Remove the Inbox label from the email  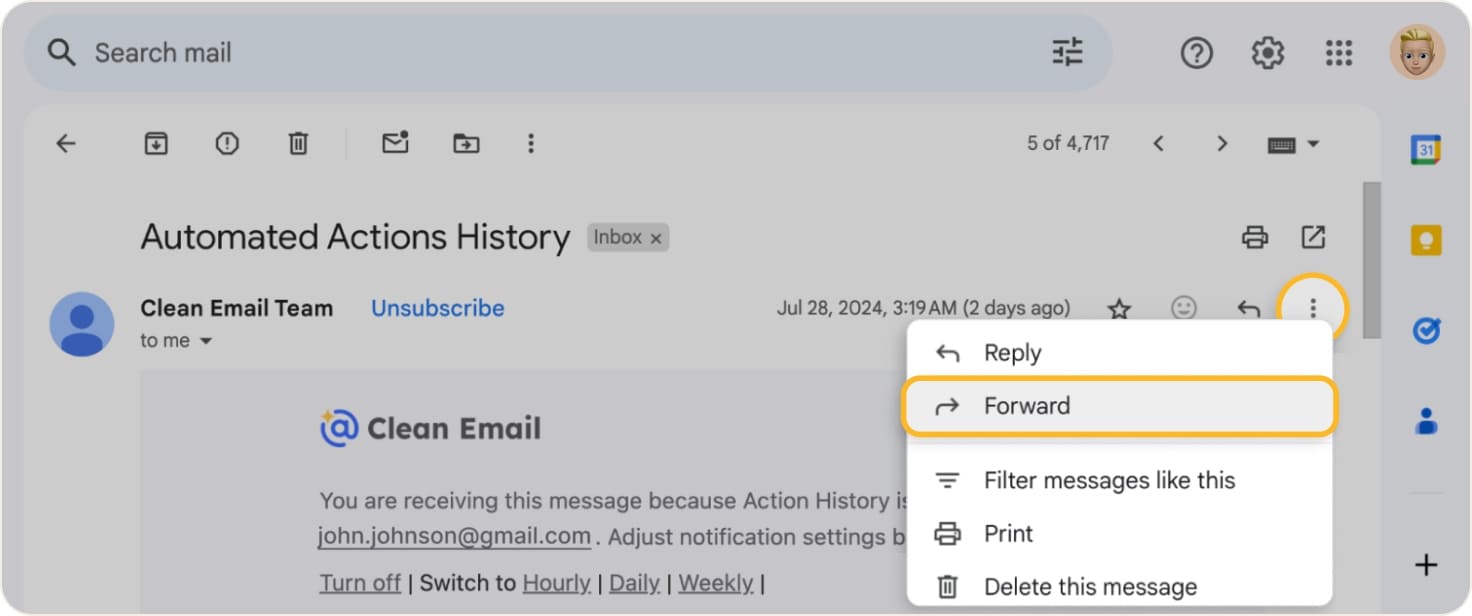pos(656,238)
